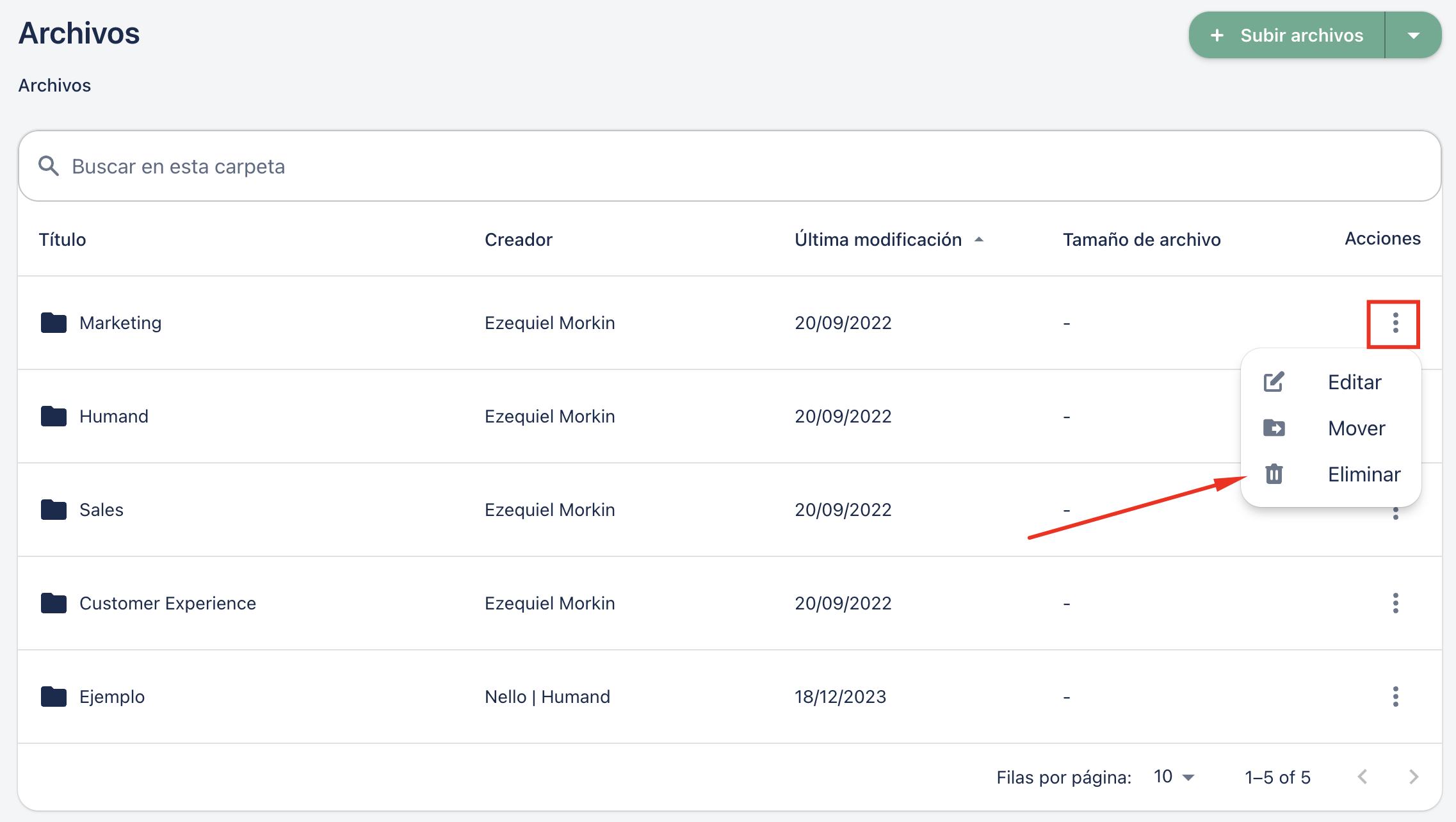Image resolution: width=1456 pixels, height=822 pixels.
Task: Open actions menu for Customer Experience folder
Action: point(1395,603)
